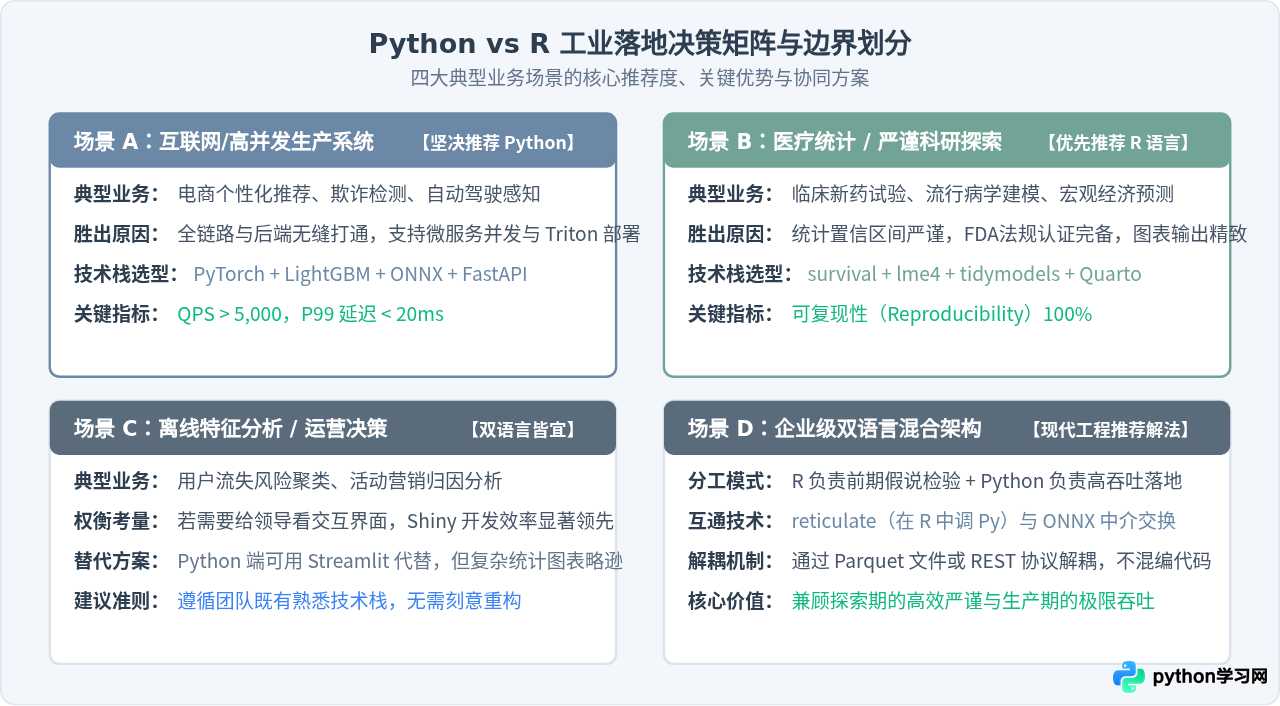Click R 负责前期假说检验 + Python 负责高吞吐落地

pos(987,481)
